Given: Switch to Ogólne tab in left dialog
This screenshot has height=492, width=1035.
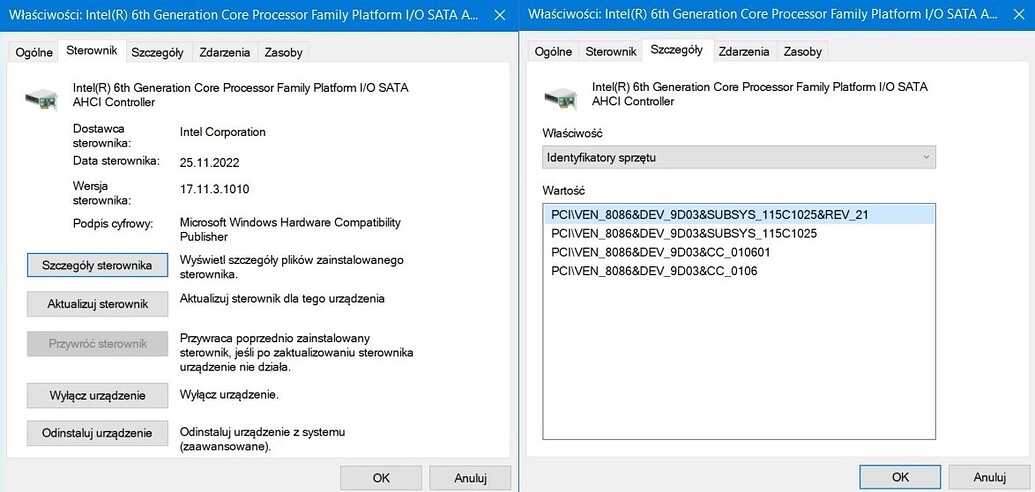Looking at the screenshot, I should pyautogui.click(x=34, y=52).
